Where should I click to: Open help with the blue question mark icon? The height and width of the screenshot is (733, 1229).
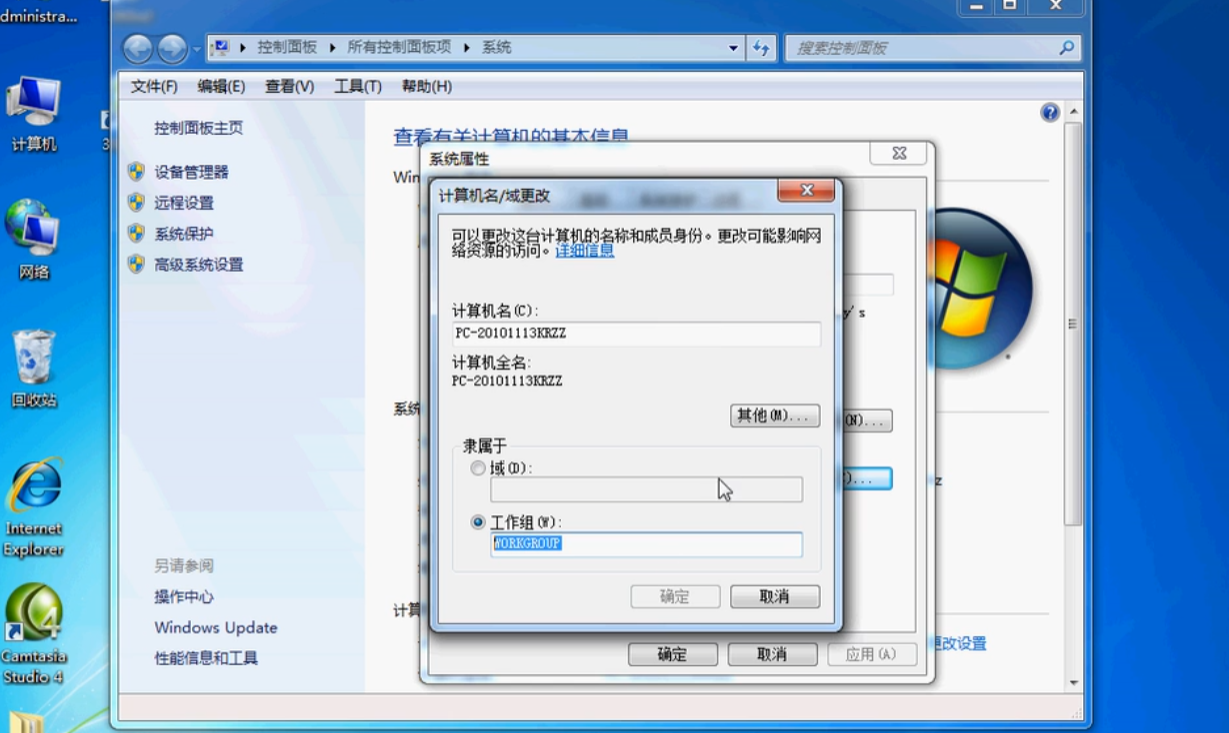point(1049,113)
